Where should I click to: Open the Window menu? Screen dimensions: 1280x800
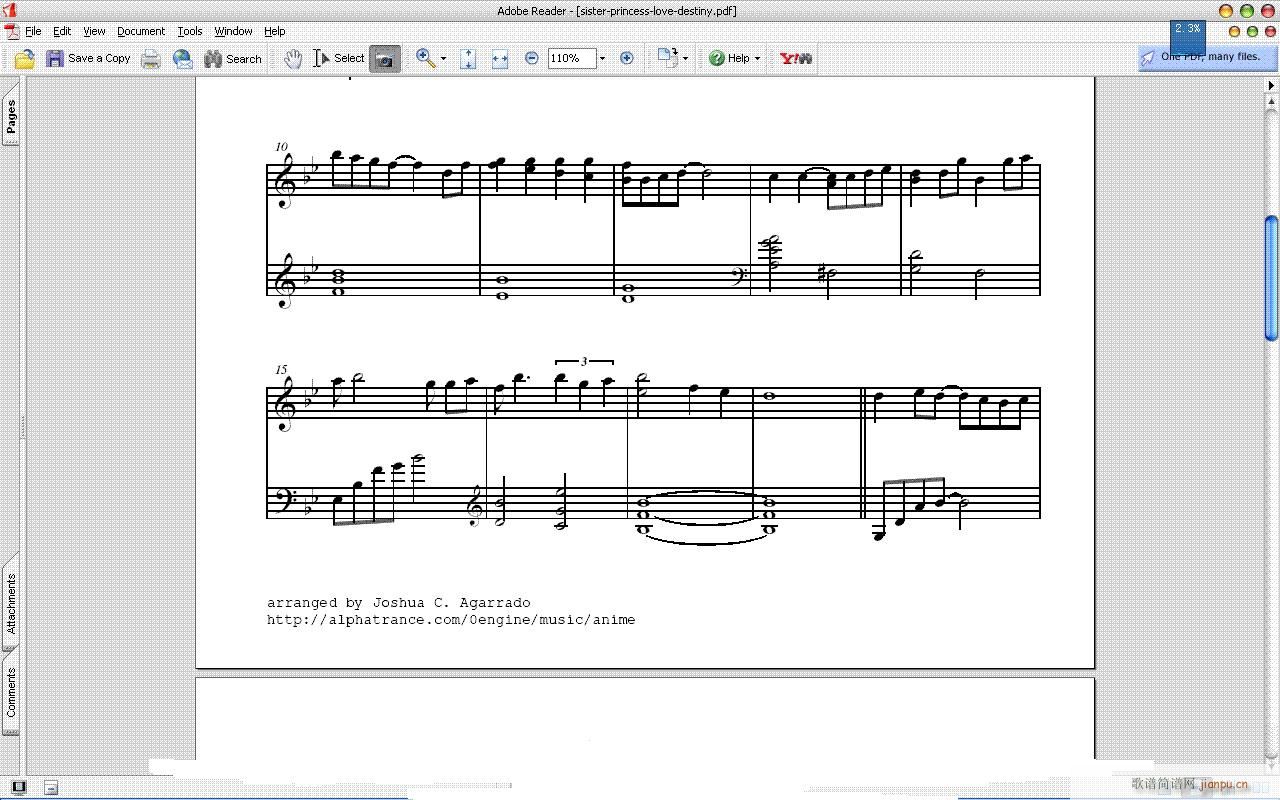(233, 31)
